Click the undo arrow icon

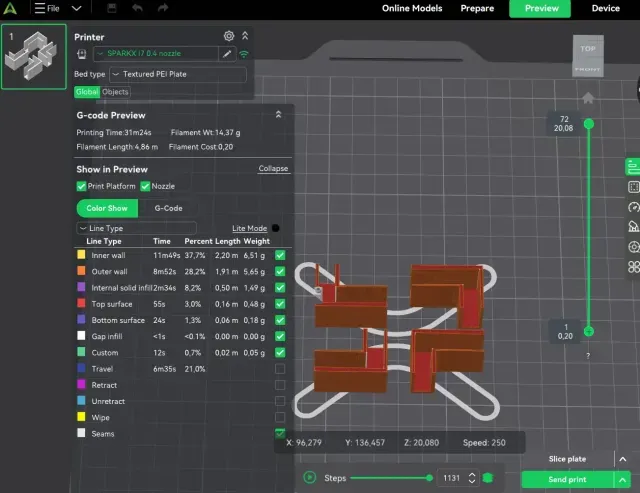click(137, 8)
